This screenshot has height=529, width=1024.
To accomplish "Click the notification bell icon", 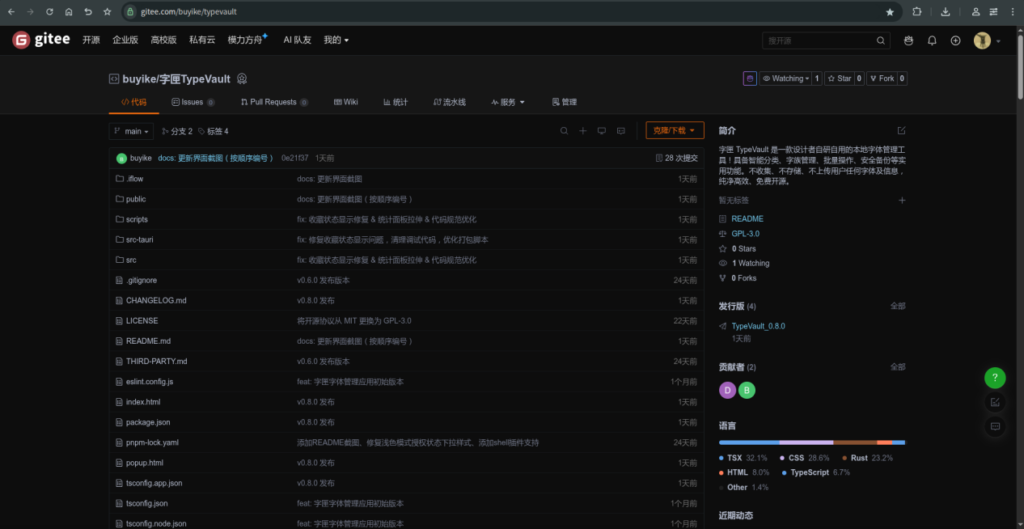I will pyautogui.click(x=932, y=41).
